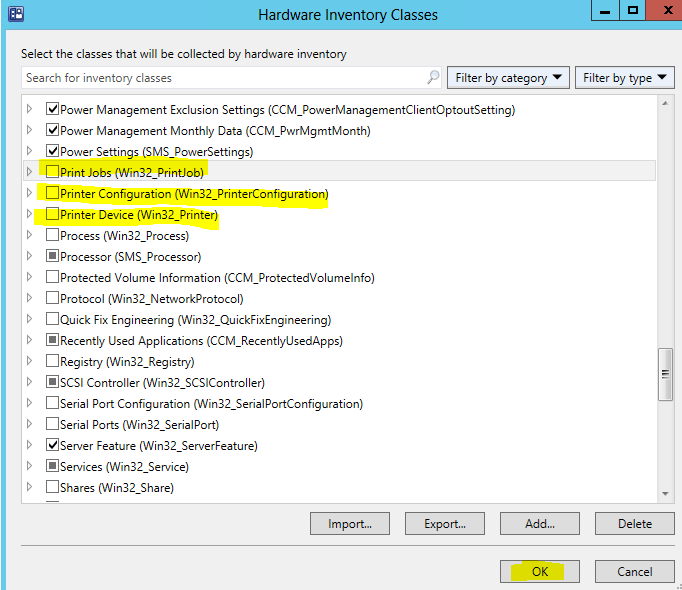Expand the Processor (SMS_Processor) class

[29, 257]
